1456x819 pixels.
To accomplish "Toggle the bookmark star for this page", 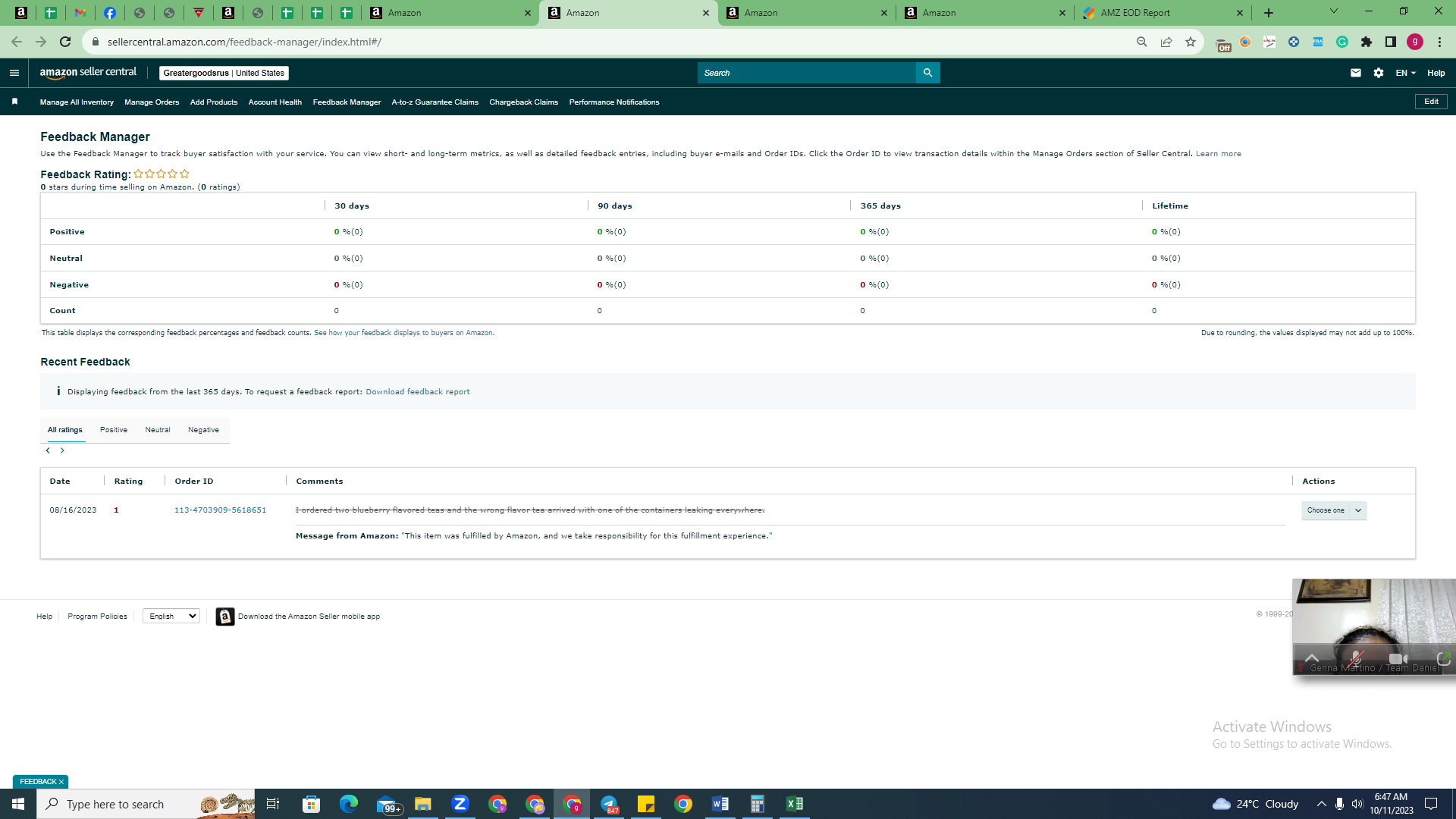I will click(1191, 42).
